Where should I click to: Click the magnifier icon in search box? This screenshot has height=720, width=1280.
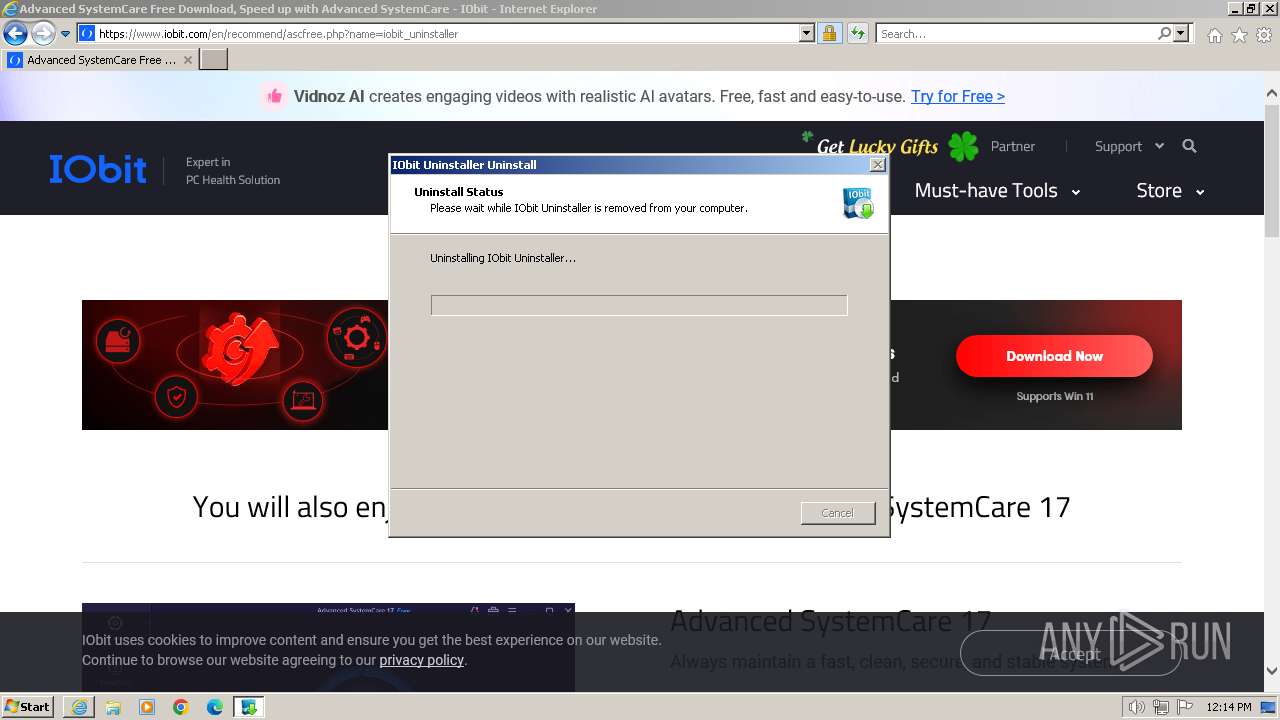coord(1164,34)
